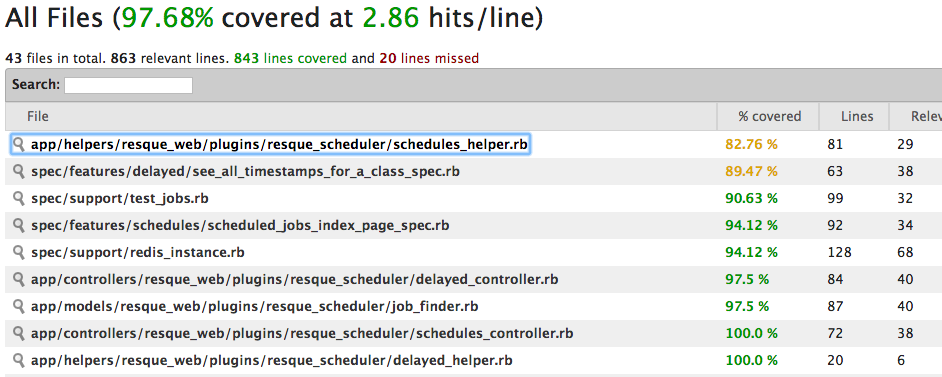The image size is (942, 377).
Task: Click magnifier icon beside schedules_helper.rb
Action: coord(19,144)
